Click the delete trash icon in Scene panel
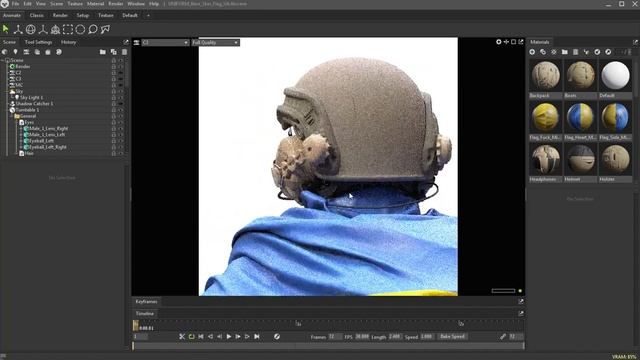The height and width of the screenshot is (360, 640). pyautogui.click(x=124, y=52)
